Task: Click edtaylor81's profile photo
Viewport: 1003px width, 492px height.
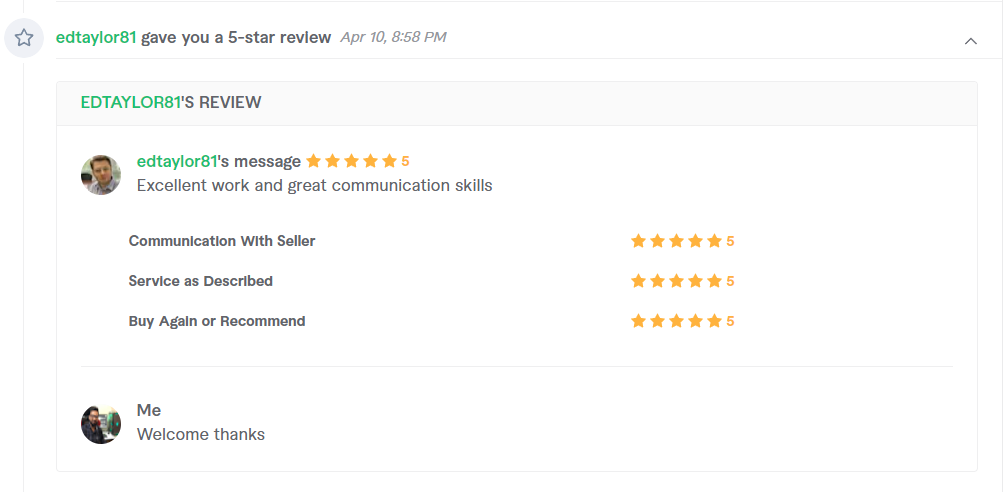Action: tap(100, 175)
